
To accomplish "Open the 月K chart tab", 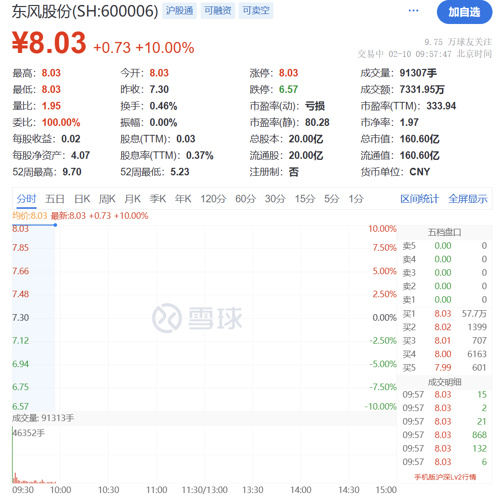I will pos(132,199).
